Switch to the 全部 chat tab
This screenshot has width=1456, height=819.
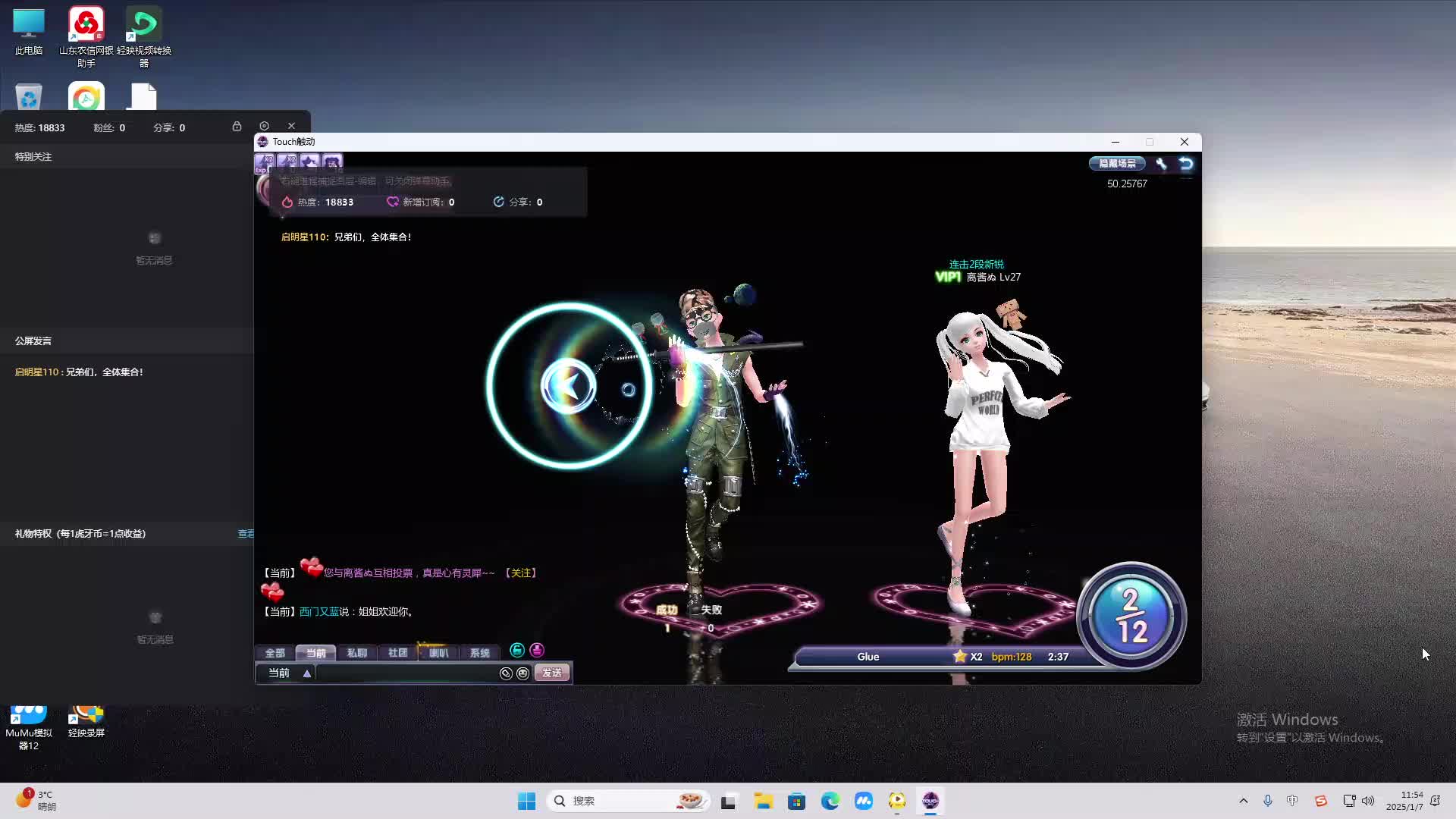tap(275, 653)
